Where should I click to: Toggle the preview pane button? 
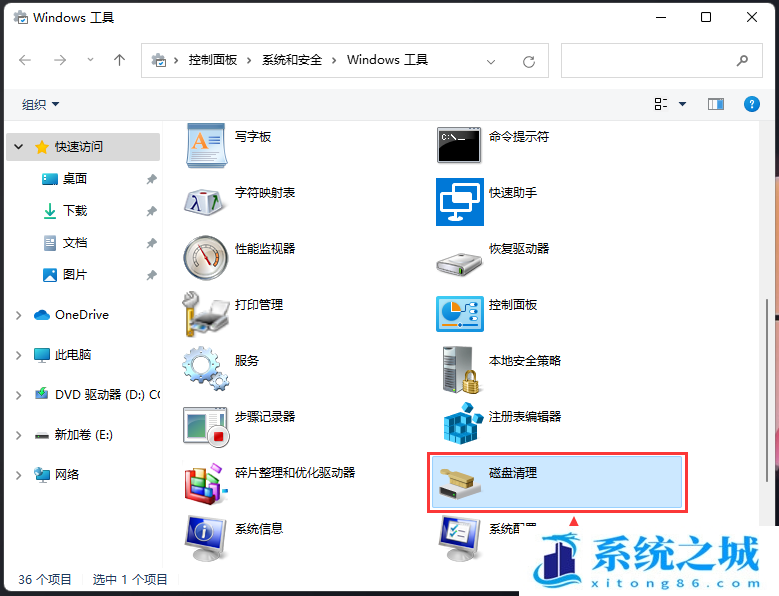pos(715,104)
